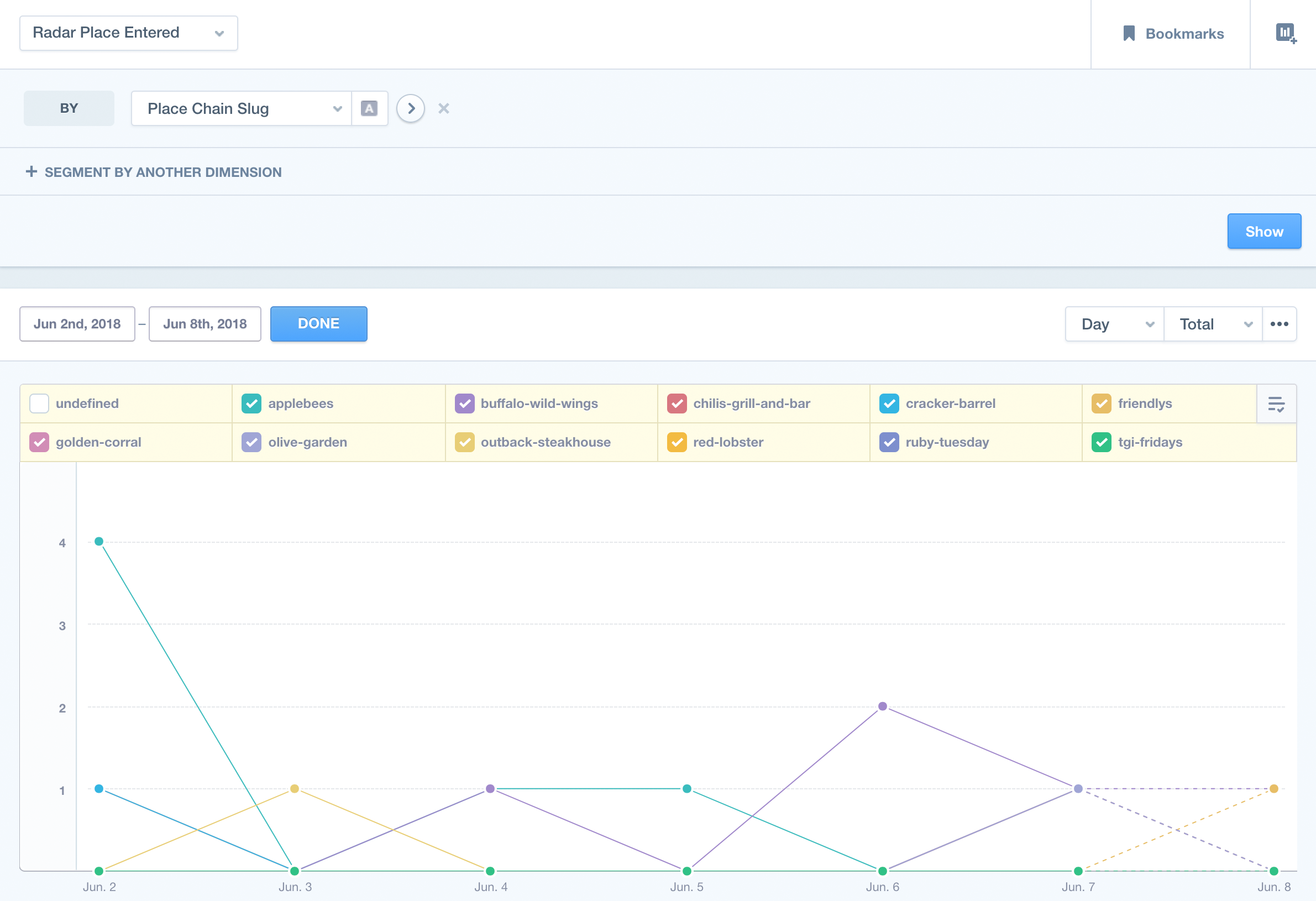Remove the Place Chain Slug segment
Viewport: 1316px width, 901px height.
point(443,108)
